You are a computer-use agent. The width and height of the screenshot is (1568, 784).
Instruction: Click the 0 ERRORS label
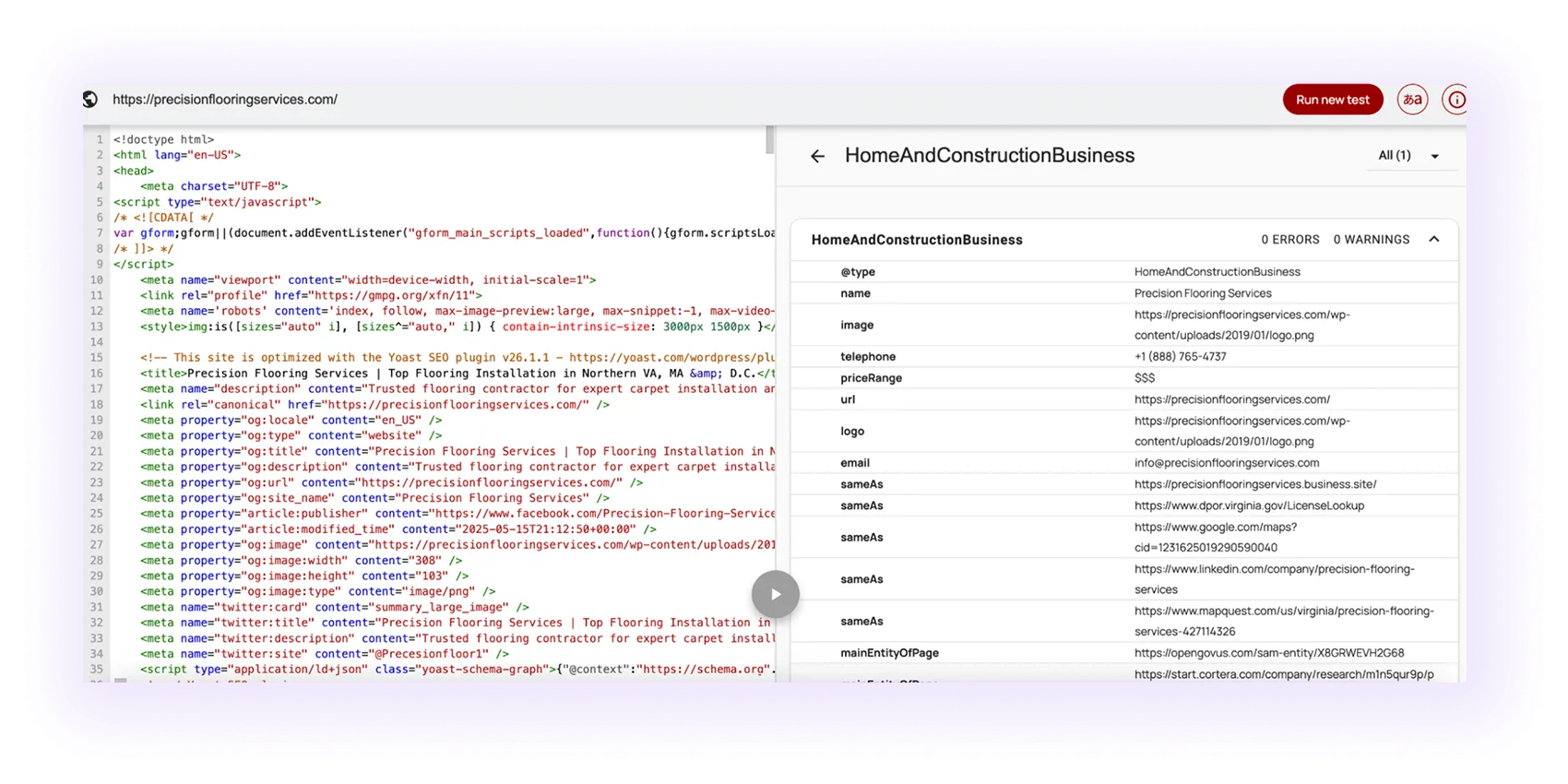pyautogui.click(x=1290, y=240)
